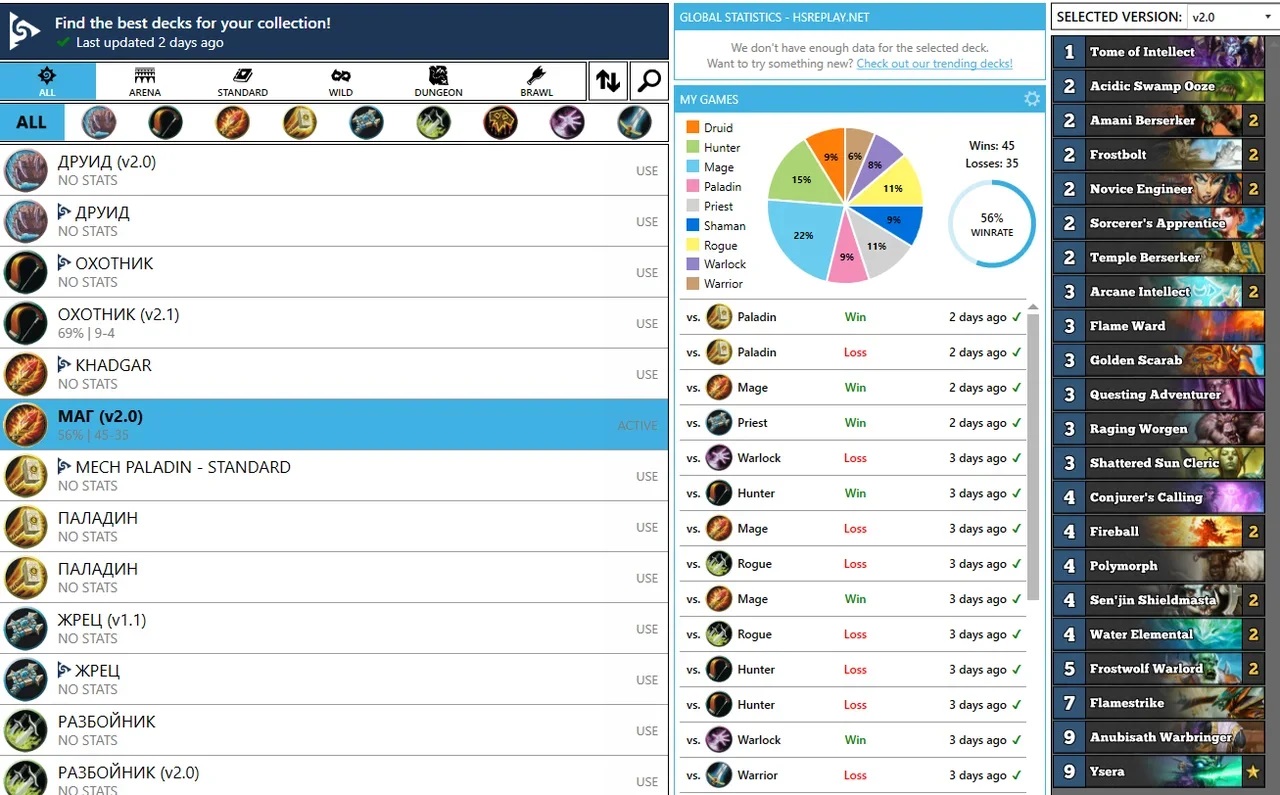Switch to the DUNGEON deck tab
1280x795 pixels.
point(439,81)
